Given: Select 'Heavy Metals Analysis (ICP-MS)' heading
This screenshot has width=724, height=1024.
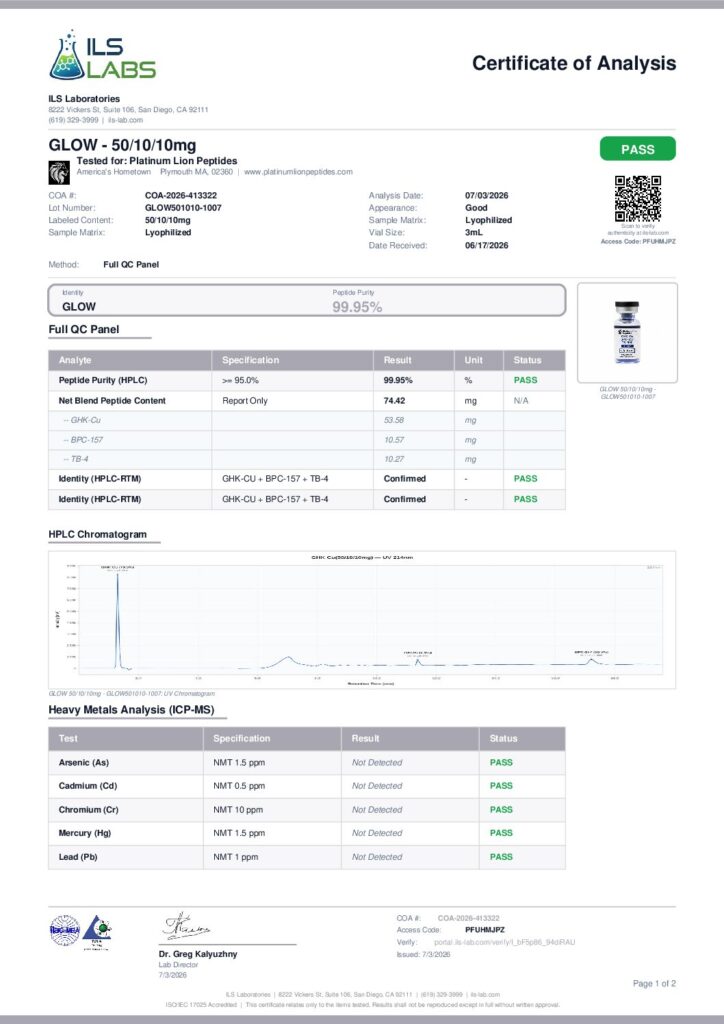Looking at the screenshot, I should (131, 710).
